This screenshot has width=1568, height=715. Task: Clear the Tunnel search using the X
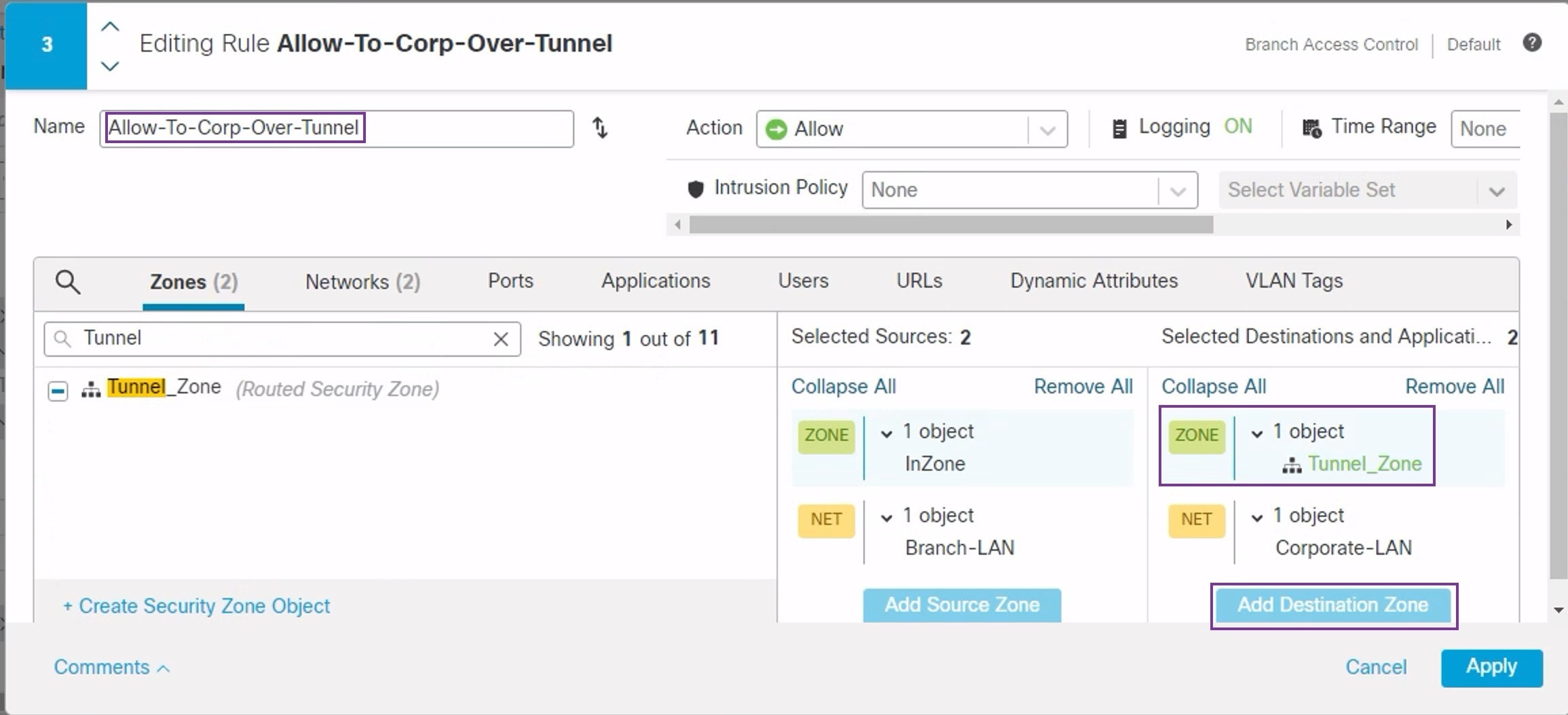(501, 339)
